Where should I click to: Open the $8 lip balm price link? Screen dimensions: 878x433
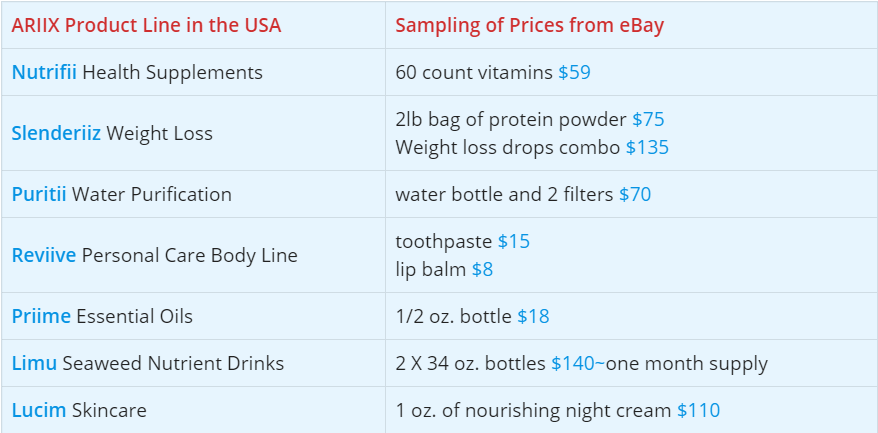pyautogui.click(x=482, y=269)
